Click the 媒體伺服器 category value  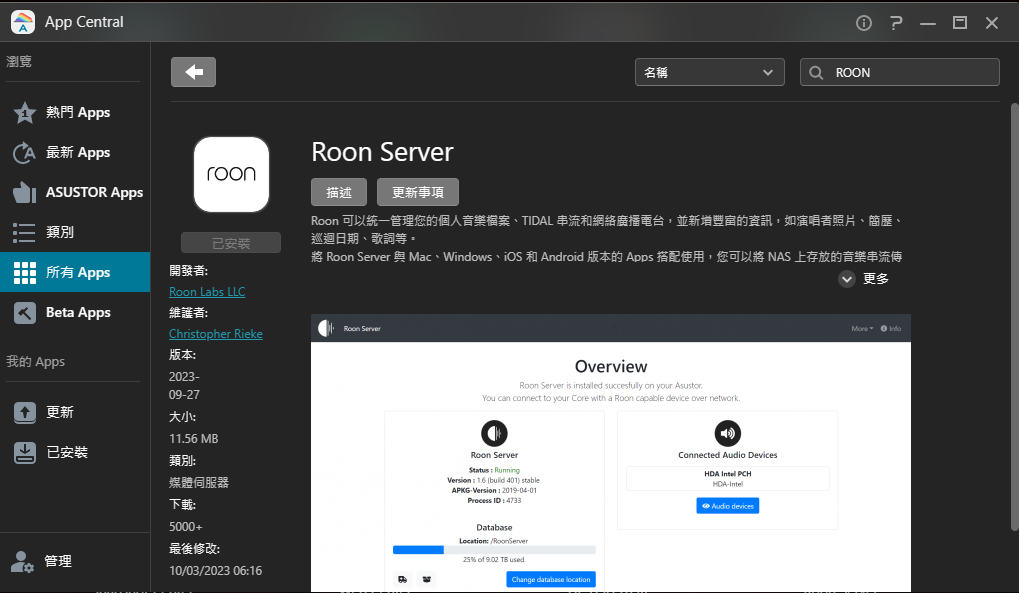point(199,482)
